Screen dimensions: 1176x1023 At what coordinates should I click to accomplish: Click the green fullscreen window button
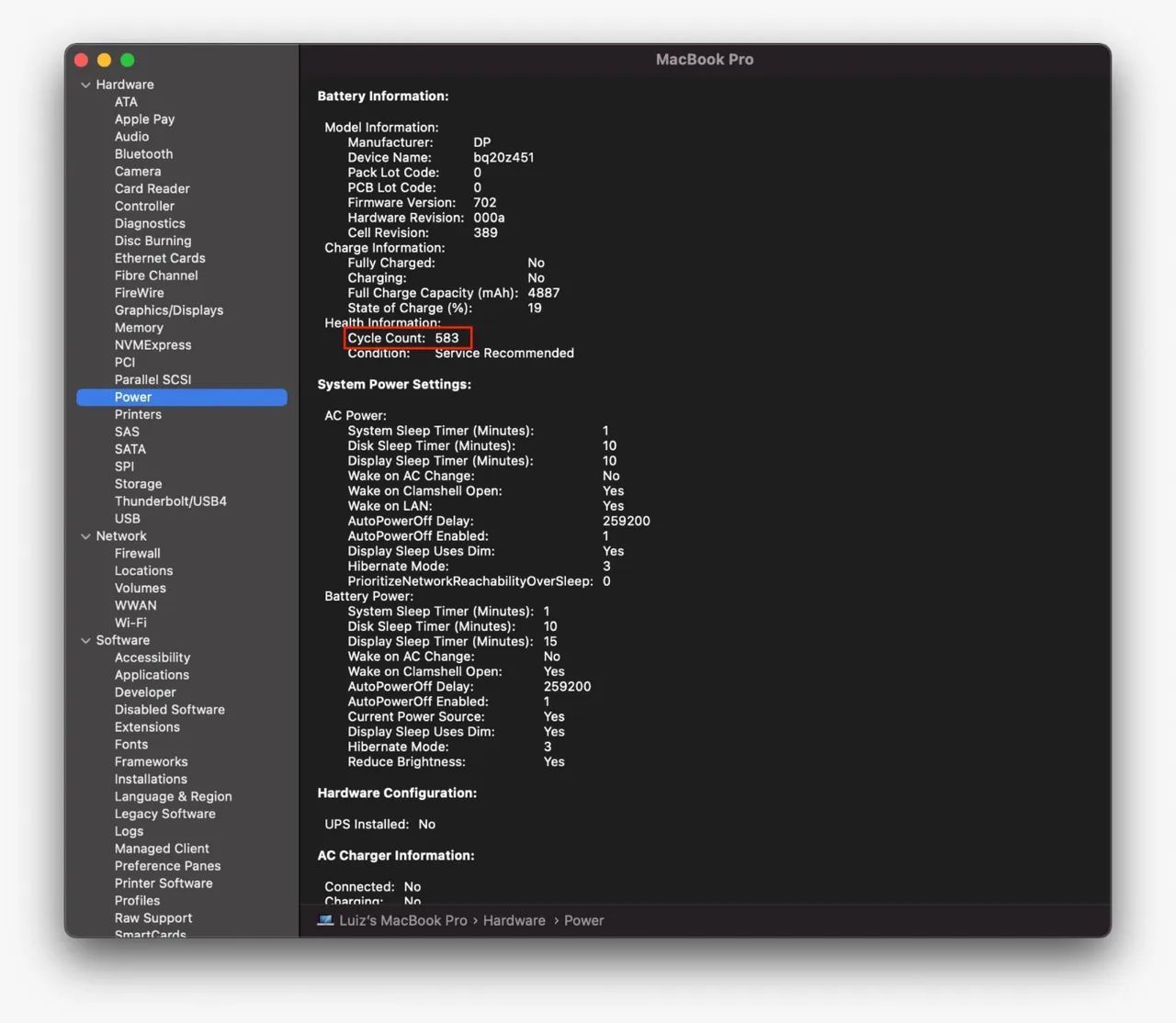(128, 61)
